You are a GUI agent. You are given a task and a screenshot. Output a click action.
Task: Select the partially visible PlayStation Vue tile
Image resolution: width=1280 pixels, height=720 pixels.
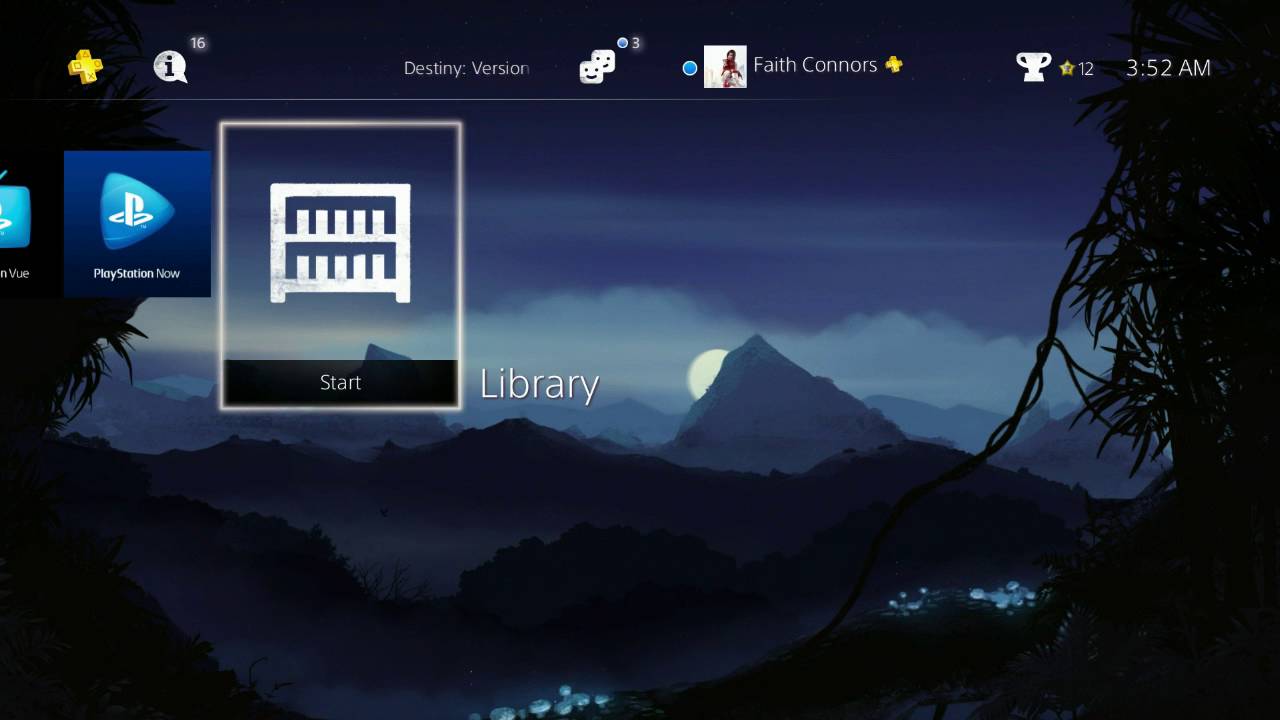tap(15, 224)
